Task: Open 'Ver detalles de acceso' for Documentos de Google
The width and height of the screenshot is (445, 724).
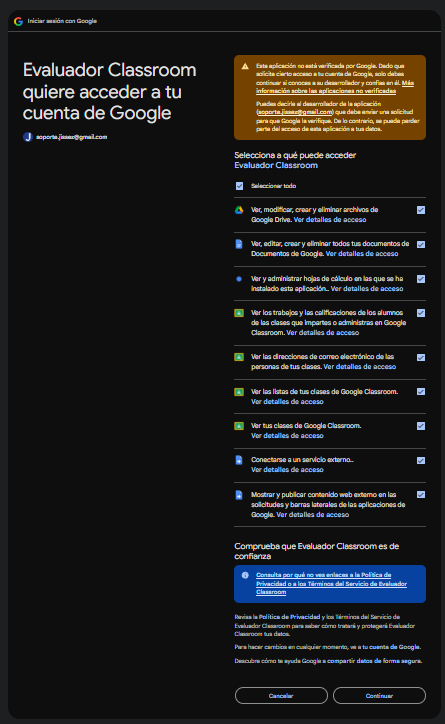Action: tap(362, 254)
